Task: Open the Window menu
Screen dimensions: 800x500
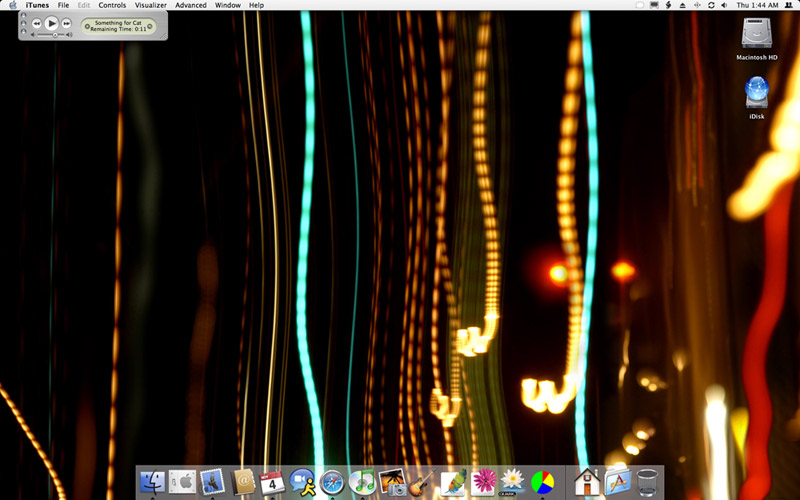Action: pyautogui.click(x=228, y=5)
